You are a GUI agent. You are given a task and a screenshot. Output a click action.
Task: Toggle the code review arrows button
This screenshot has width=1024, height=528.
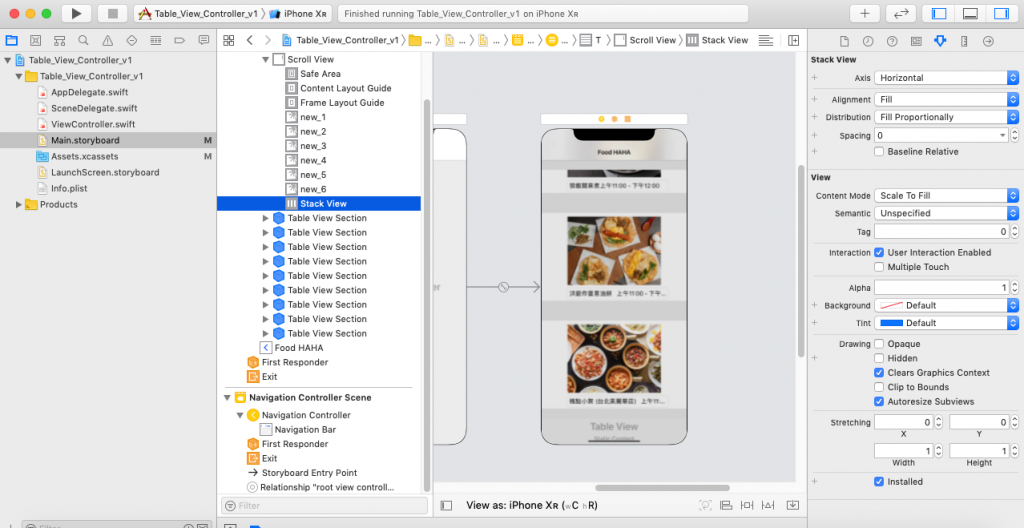(901, 14)
